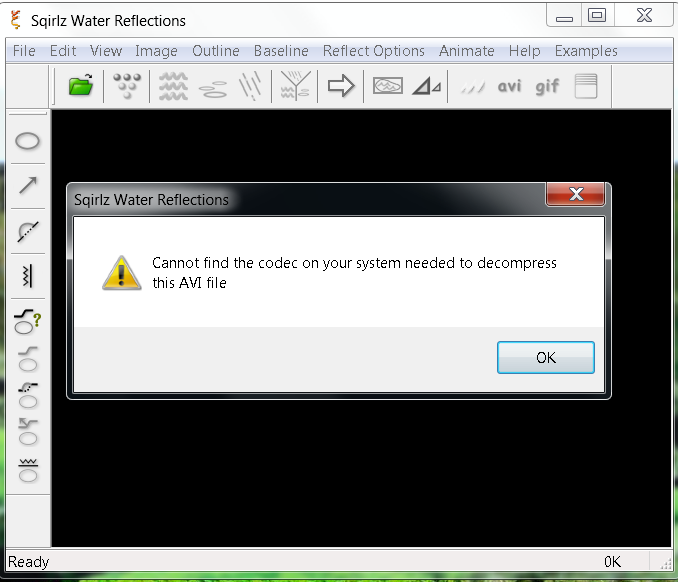Click the double triangle perspective icon
The height and width of the screenshot is (582, 678).
pyautogui.click(x=427, y=86)
